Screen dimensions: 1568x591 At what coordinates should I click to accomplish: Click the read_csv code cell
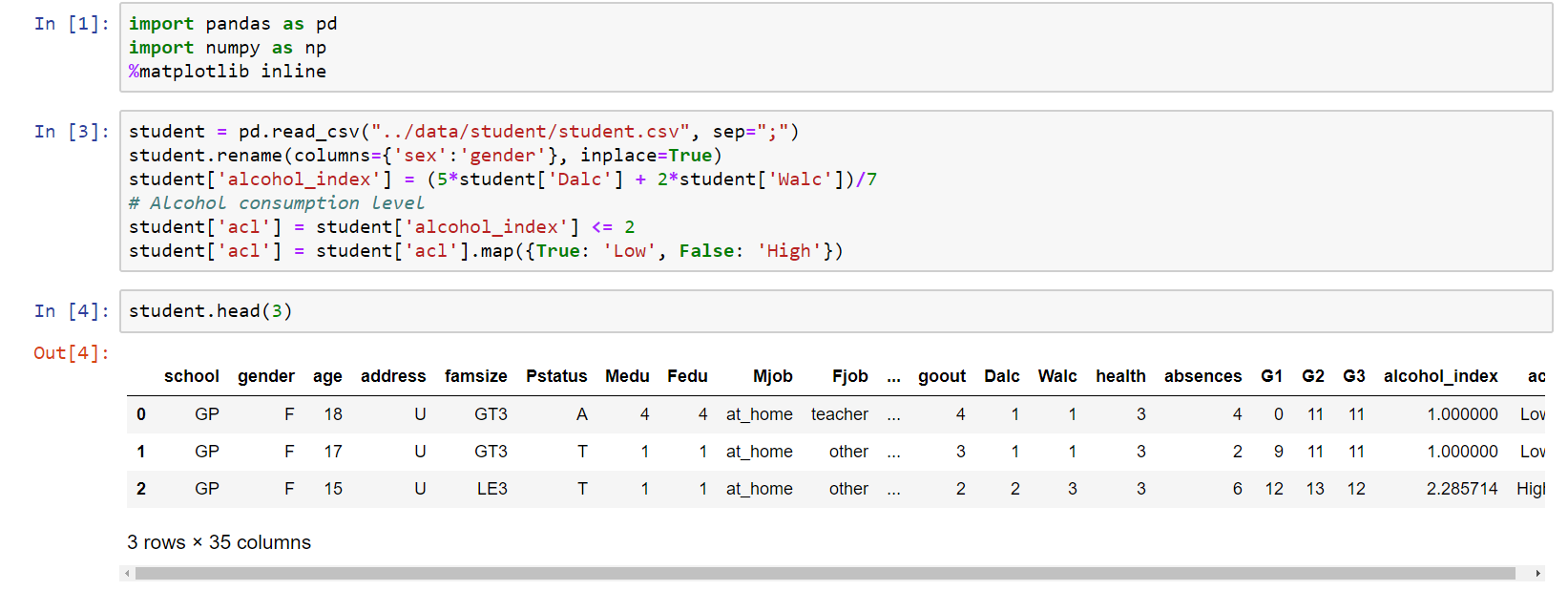(835, 191)
